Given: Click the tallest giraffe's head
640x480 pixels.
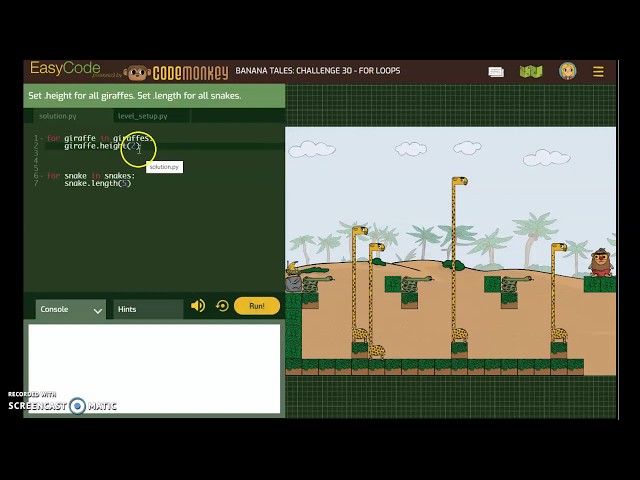Looking at the screenshot, I should tap(460, 181).
